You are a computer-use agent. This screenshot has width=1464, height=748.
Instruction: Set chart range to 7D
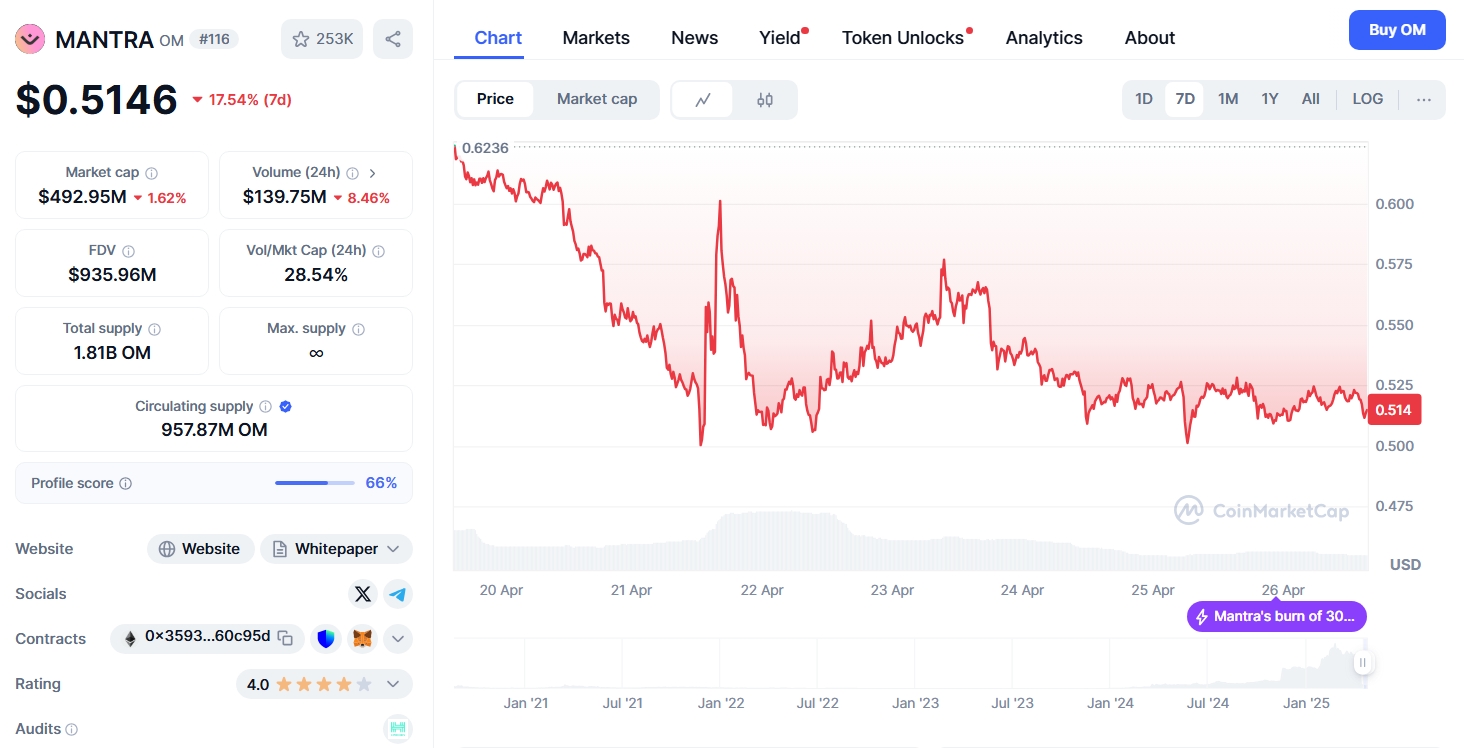pos(1185,99)
